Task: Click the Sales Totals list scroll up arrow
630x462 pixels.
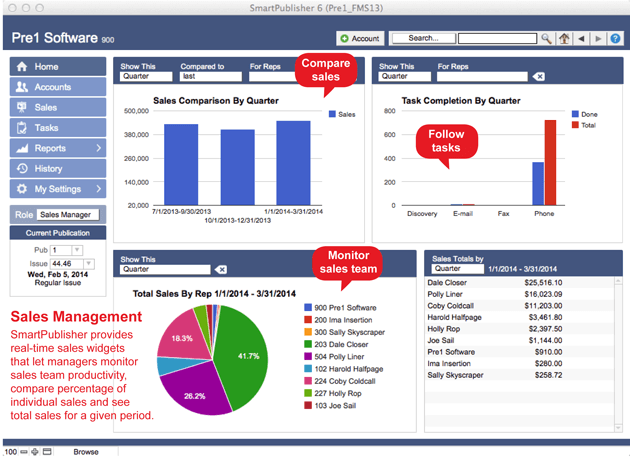Action: (x=618, y=281)
